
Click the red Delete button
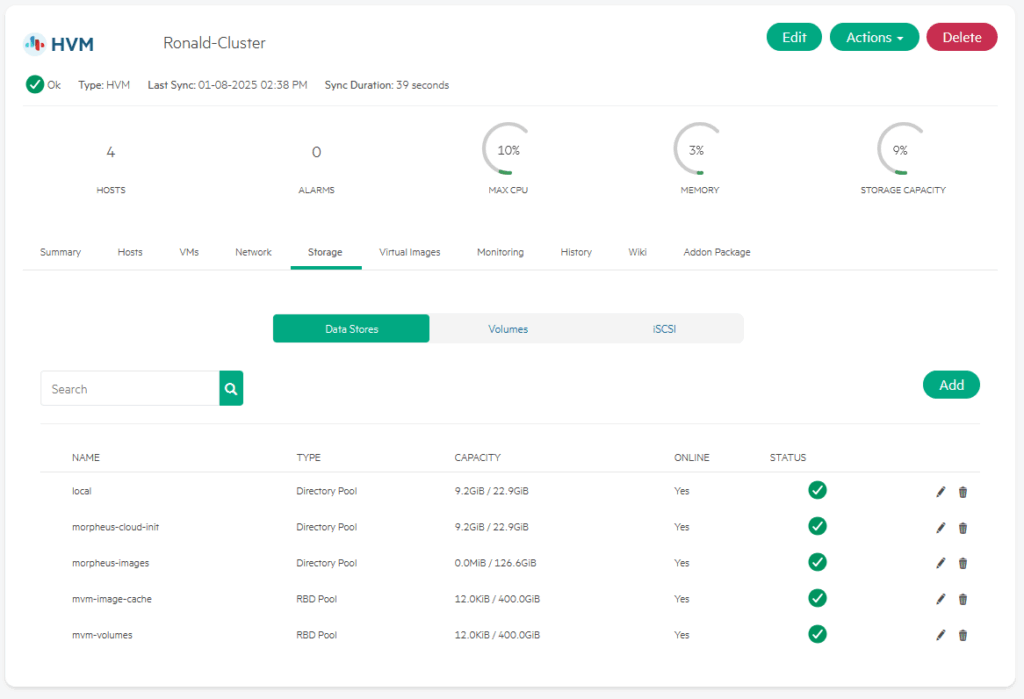(961, 37)
